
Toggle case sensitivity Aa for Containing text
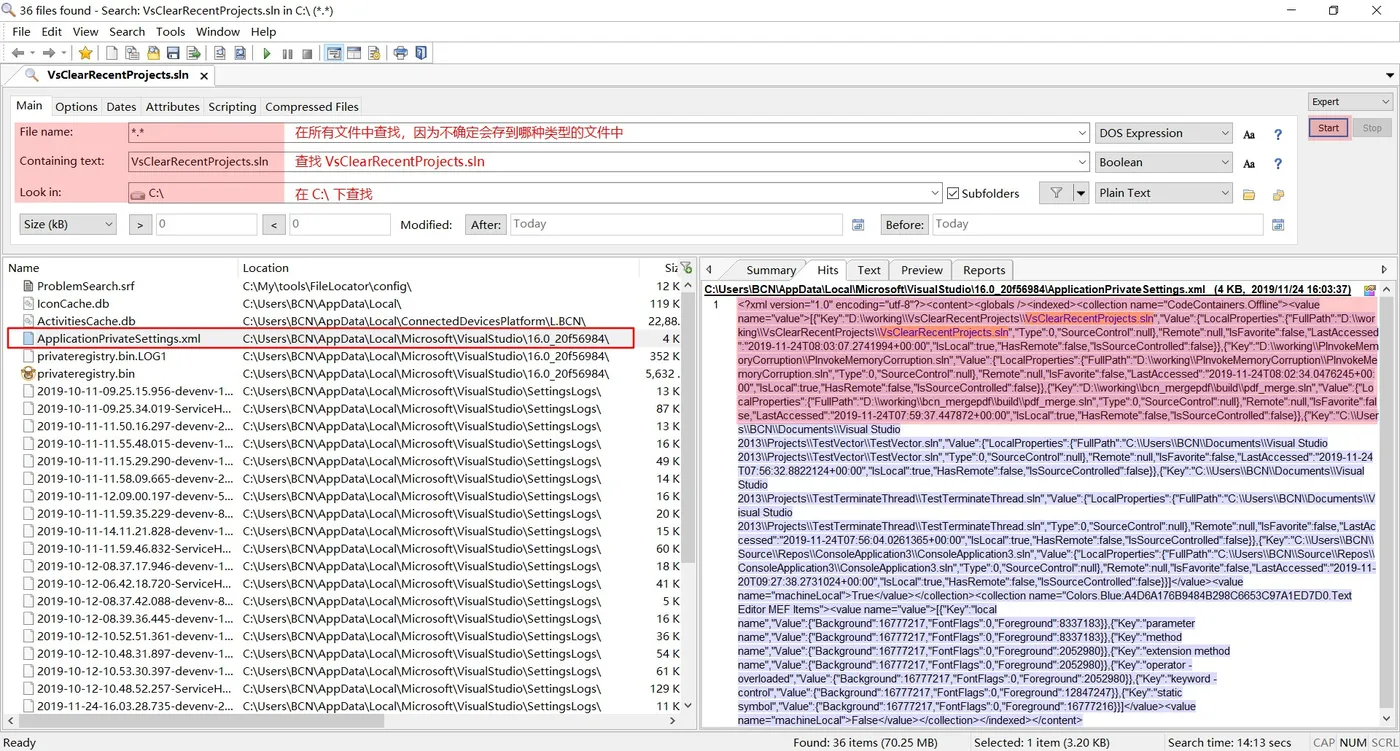coord(1249,163)
